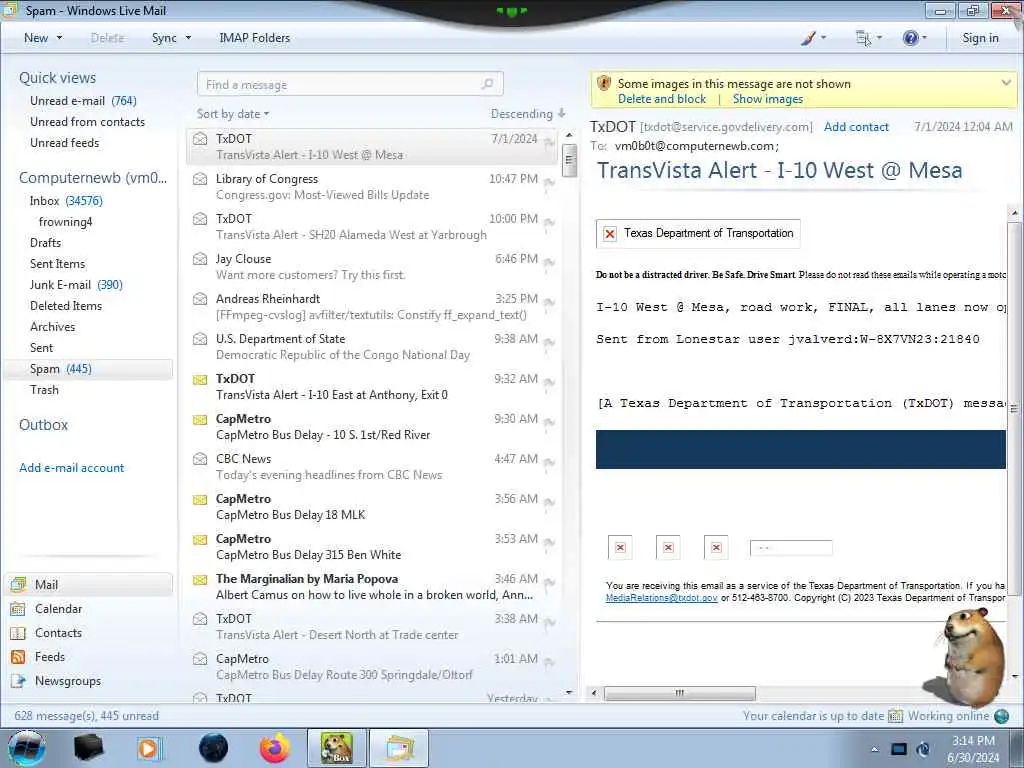Toggle flag on CapMetro Bus Delay 18 MLK message
The height and width of the screenshot is (768, 1024).
[x=549, y=503]
